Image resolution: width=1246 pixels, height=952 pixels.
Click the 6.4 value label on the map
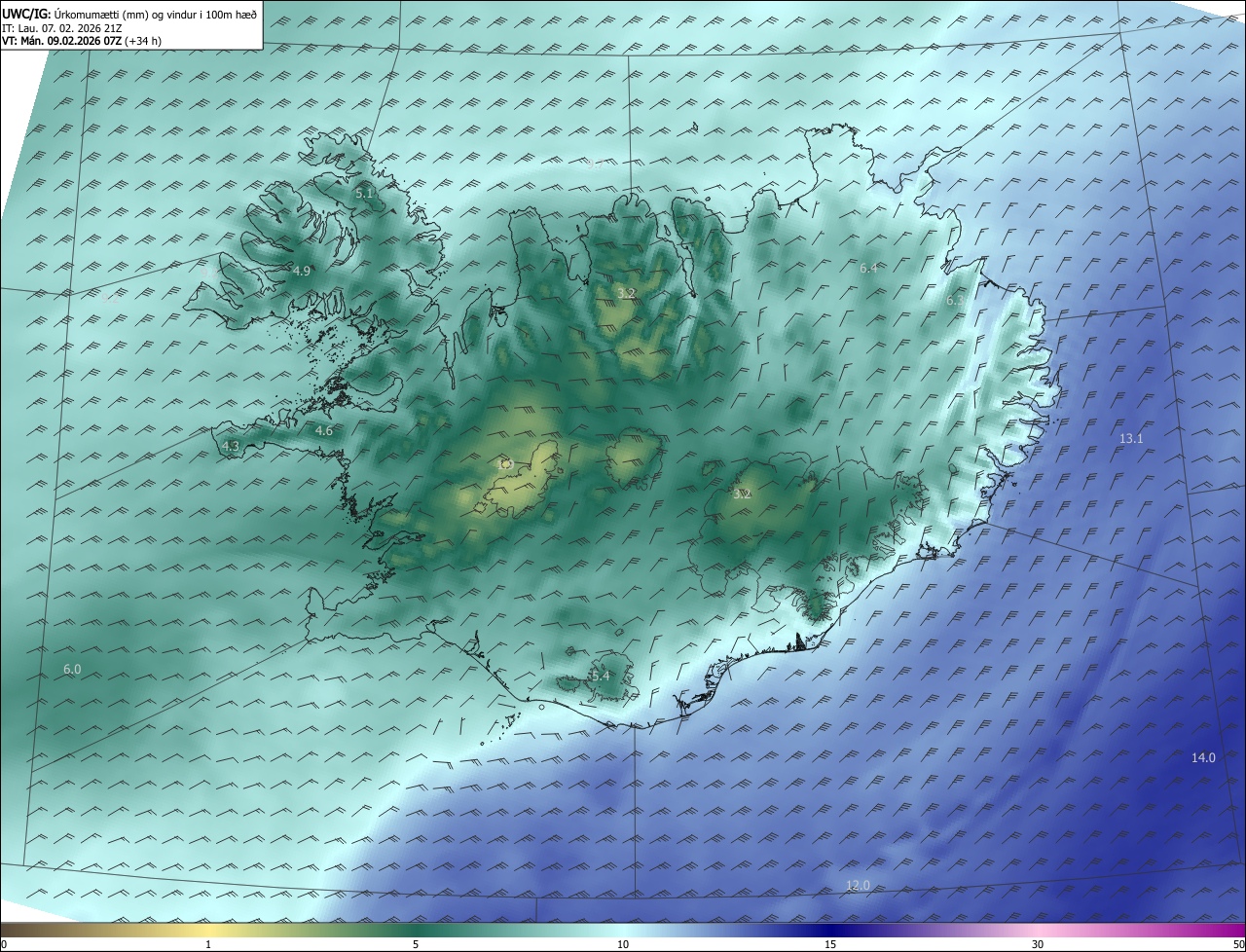pyautogui.click(x=868, y=268)
